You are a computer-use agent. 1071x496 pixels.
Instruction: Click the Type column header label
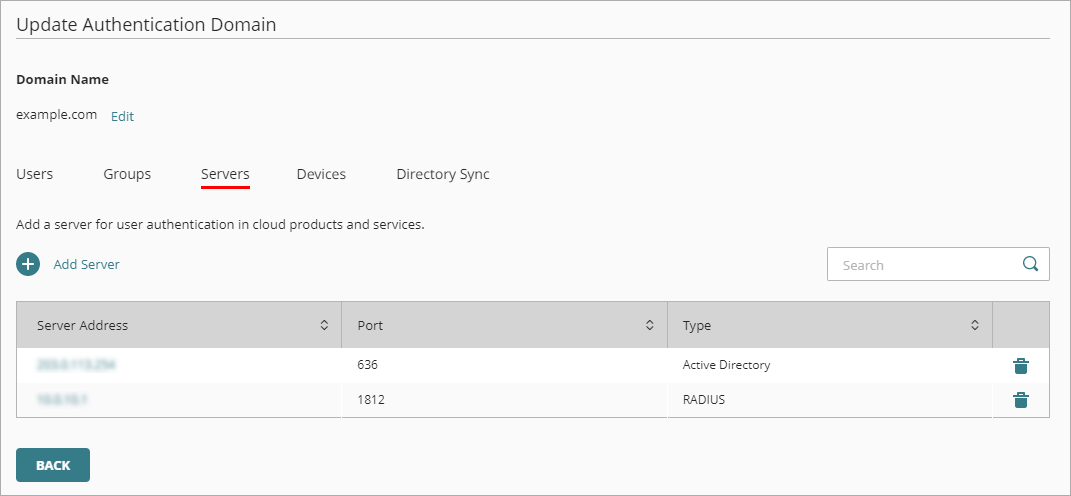(697, 325)
